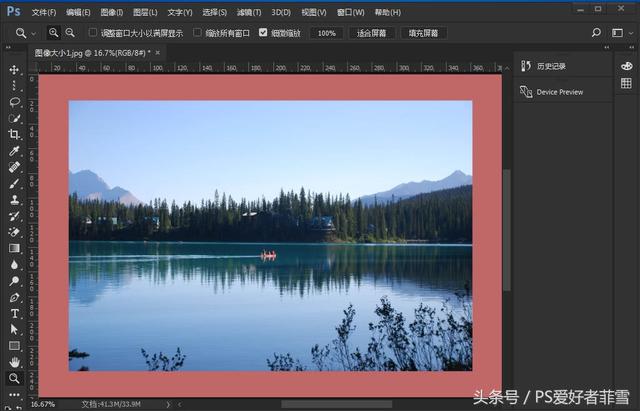
Task: Click the zoom-out magnifier in options bar
Action: [x=70, y=33]
